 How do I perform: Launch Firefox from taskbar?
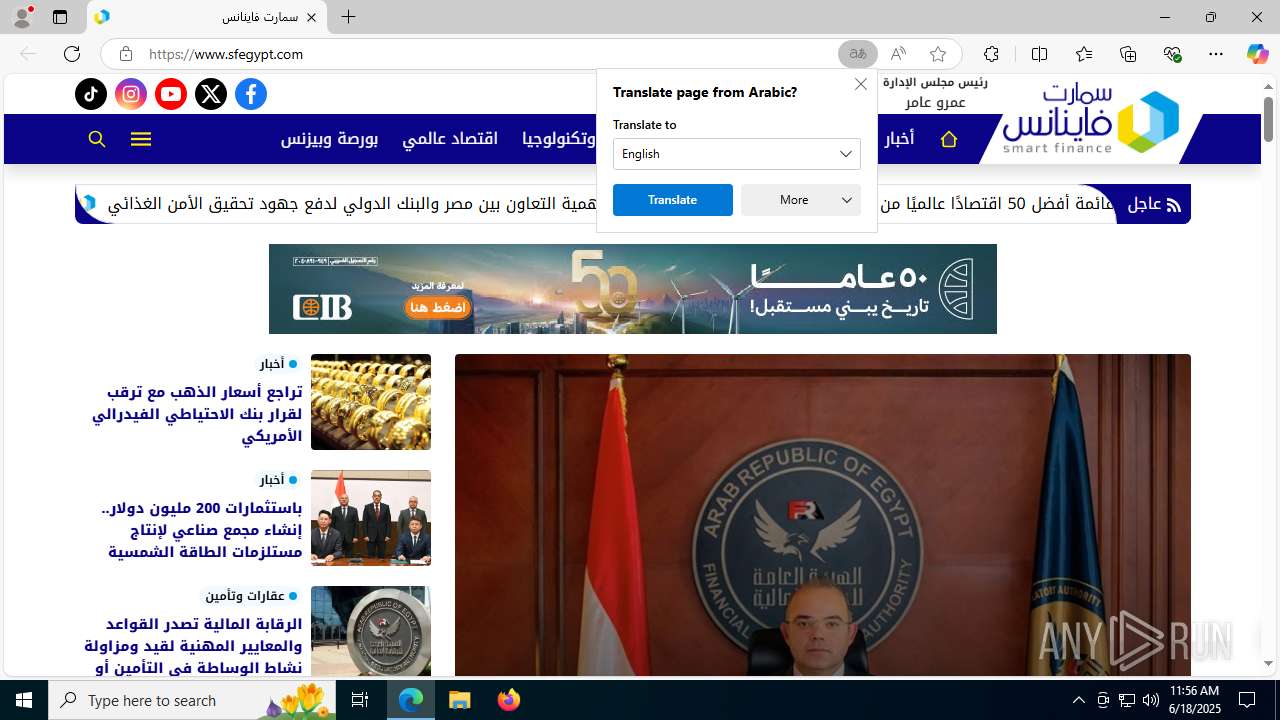click(x=509, y=700)
